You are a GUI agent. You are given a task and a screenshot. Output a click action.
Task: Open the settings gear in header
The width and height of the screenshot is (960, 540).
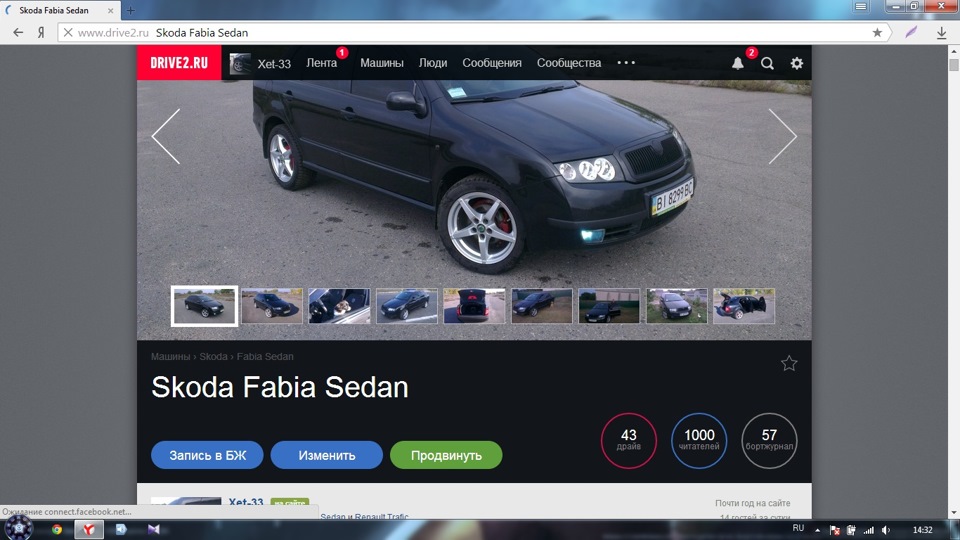click(x=797, y=63)
